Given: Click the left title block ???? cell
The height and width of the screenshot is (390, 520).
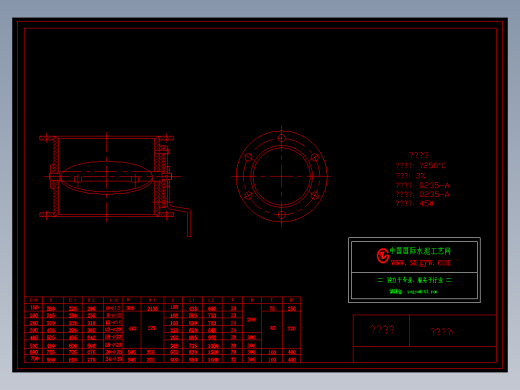Looking at the screenshot, I should pyautogui.click(x=381, y=330).
